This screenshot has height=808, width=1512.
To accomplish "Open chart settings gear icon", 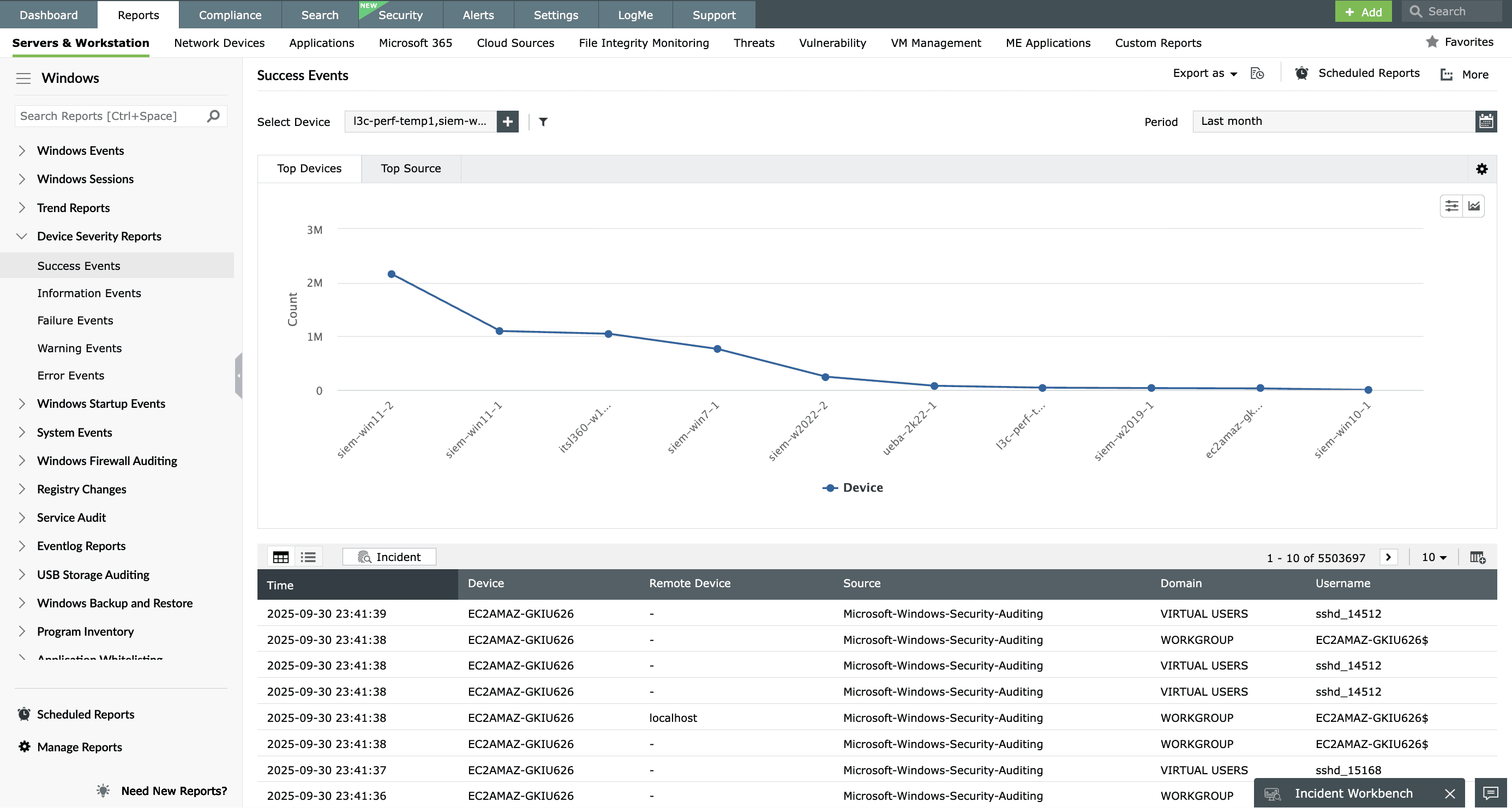I will pos(1481,169).
